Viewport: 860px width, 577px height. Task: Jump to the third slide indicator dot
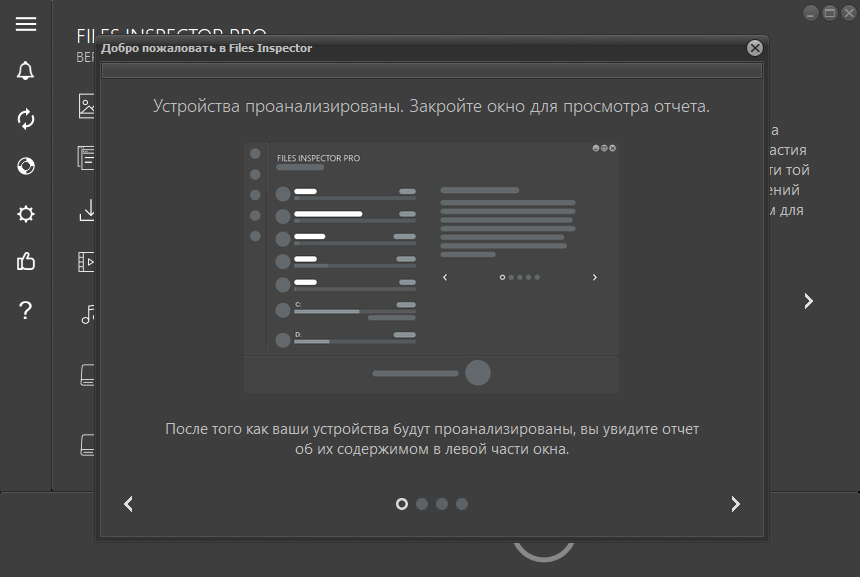tap(442, 504)
